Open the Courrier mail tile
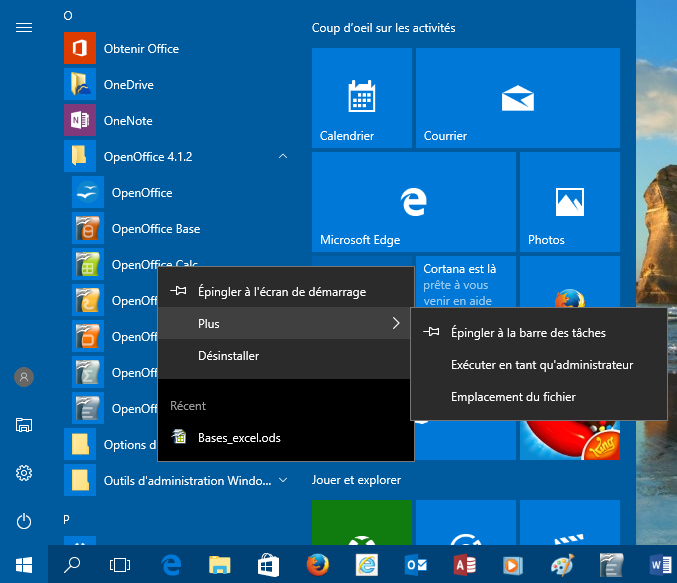 pos(518,98)
